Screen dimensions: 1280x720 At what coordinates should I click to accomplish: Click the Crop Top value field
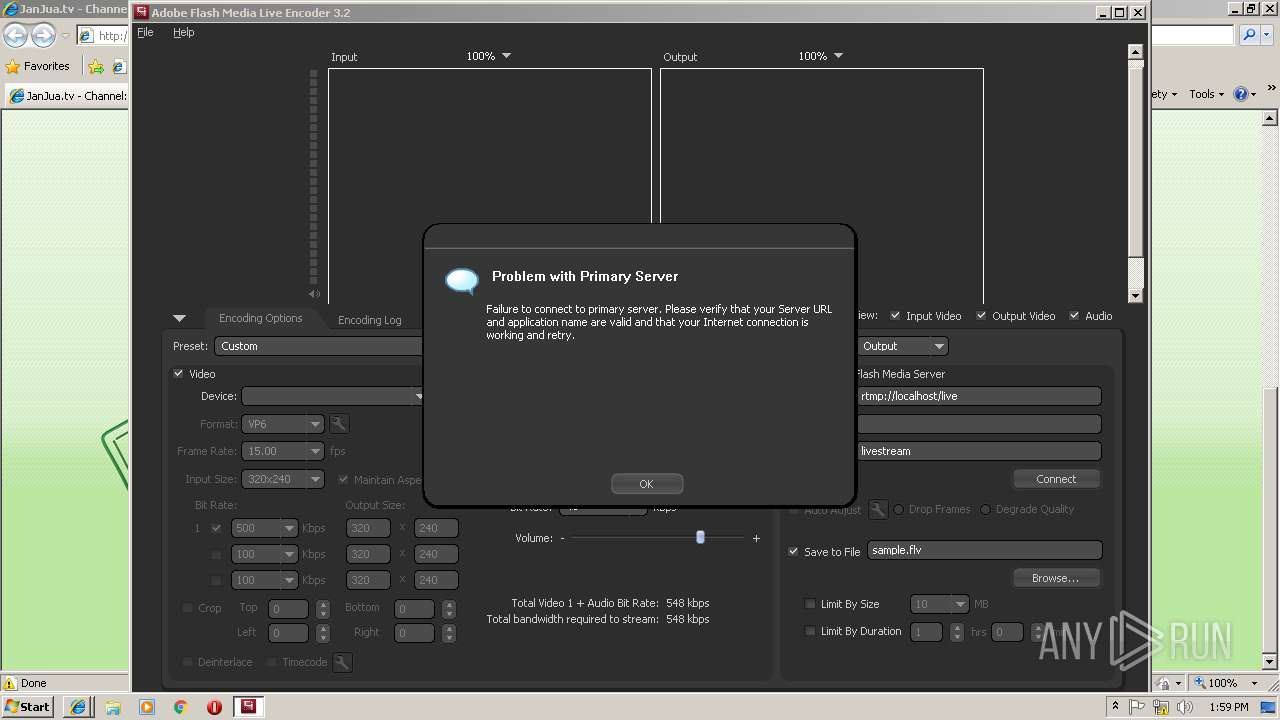pos(289,608)
